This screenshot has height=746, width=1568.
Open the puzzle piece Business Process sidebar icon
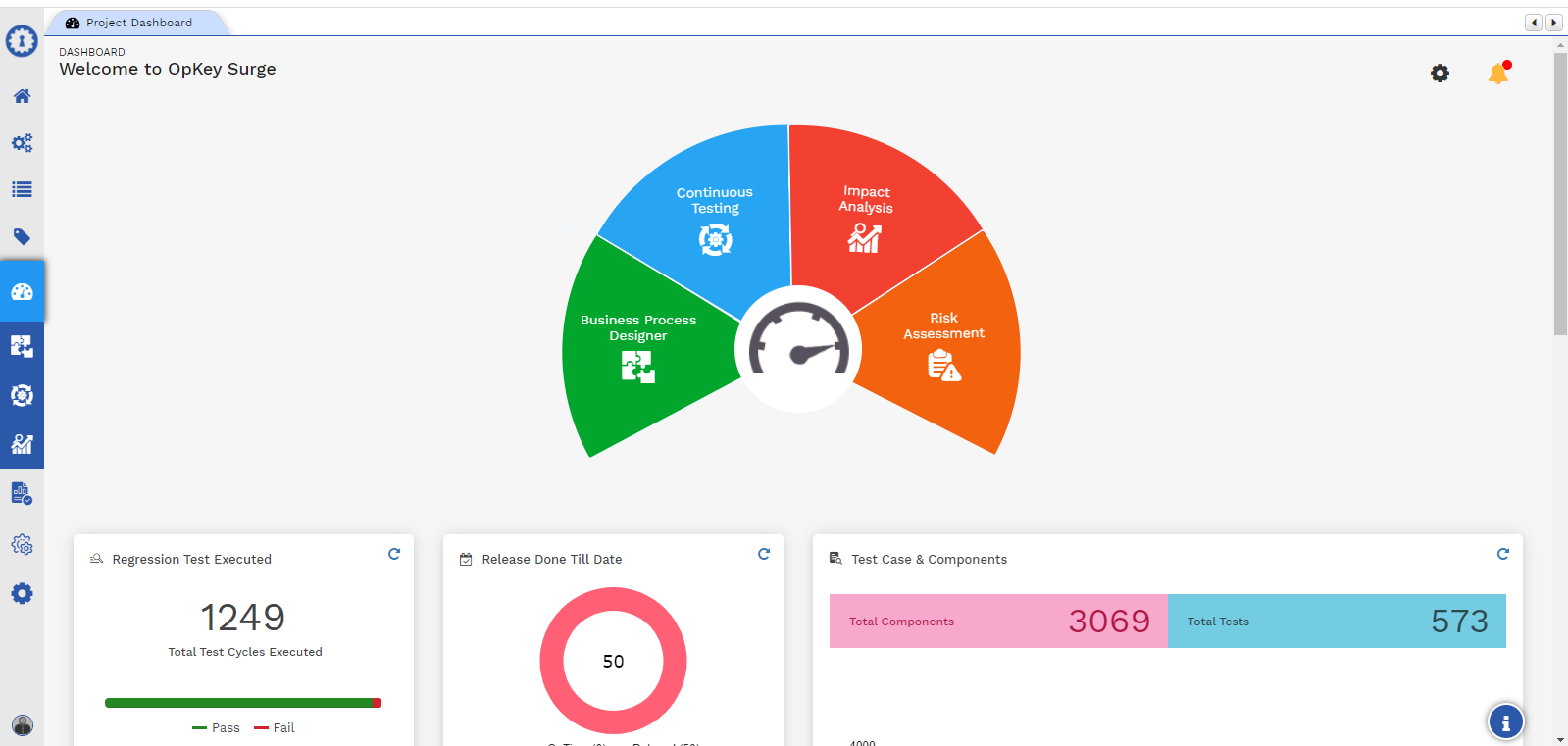tap(22, 346)
